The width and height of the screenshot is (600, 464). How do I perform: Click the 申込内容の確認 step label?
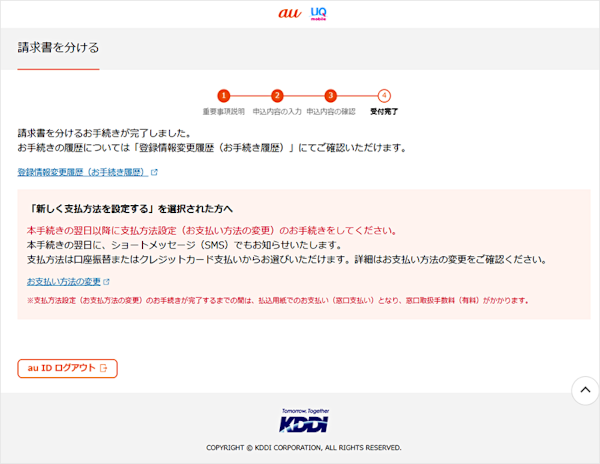[331, 112]
